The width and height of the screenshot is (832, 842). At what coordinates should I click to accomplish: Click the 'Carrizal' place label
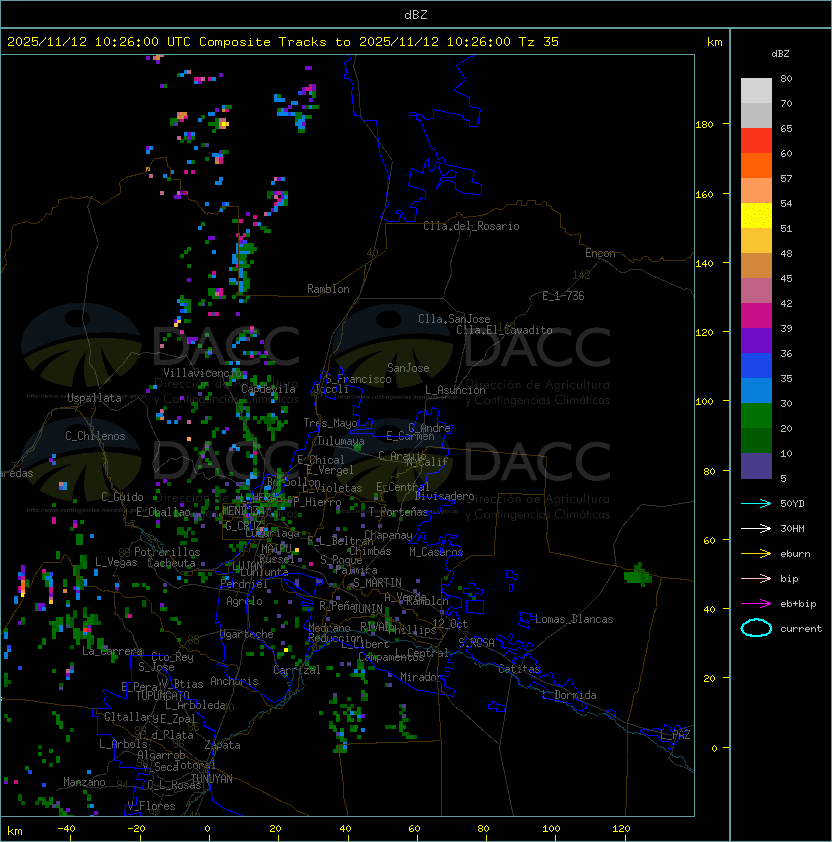[297, 670]
